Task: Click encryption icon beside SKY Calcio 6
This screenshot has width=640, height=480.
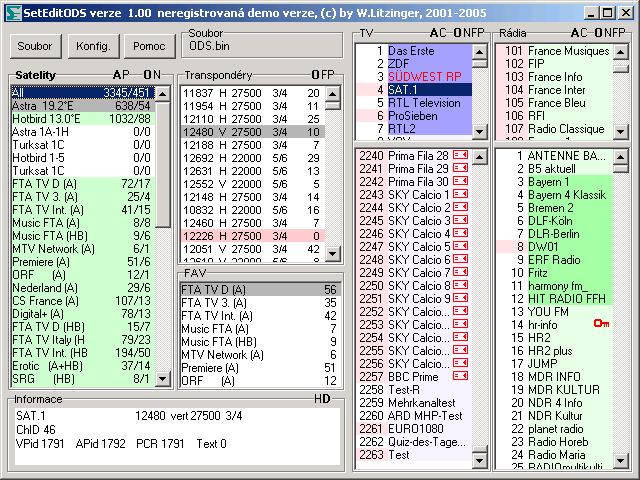Action: [x=460, y=259]
